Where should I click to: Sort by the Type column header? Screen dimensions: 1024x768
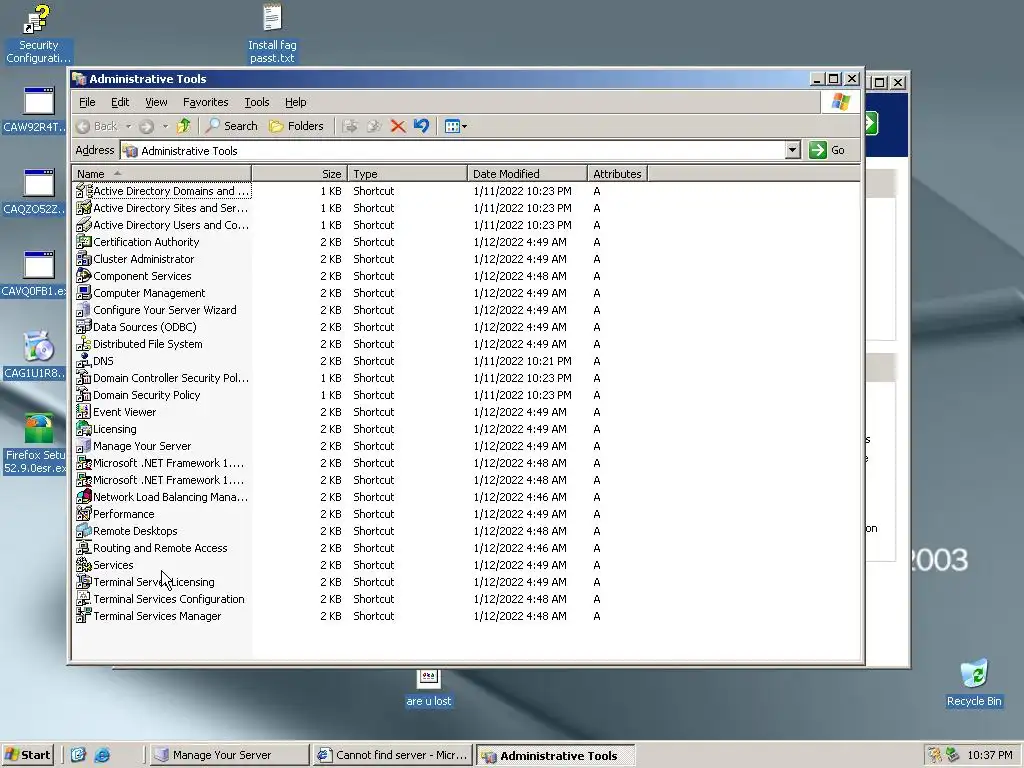coord(407,174)
